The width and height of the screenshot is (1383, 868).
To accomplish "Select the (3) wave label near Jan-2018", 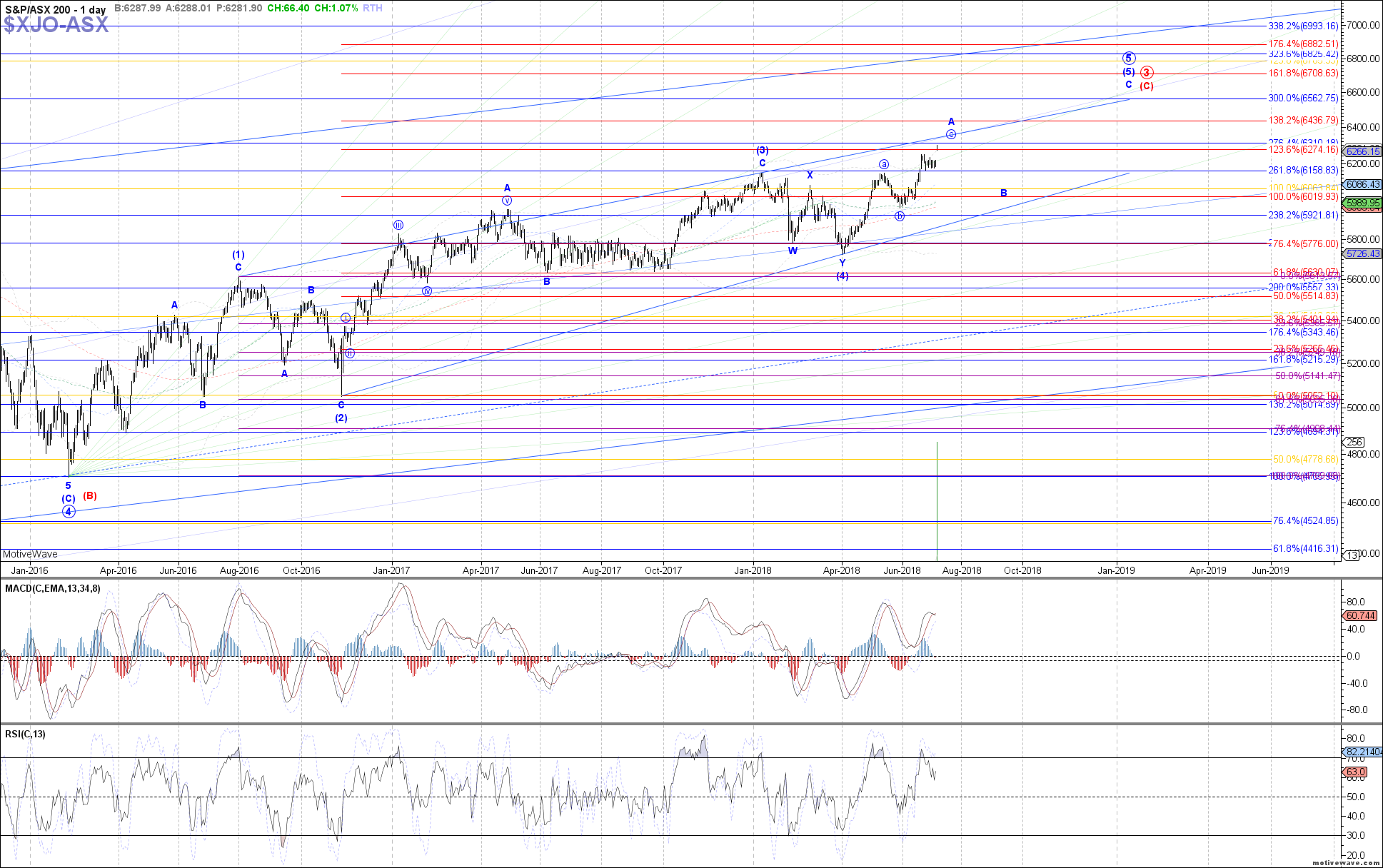I will (x=763, y=150).
